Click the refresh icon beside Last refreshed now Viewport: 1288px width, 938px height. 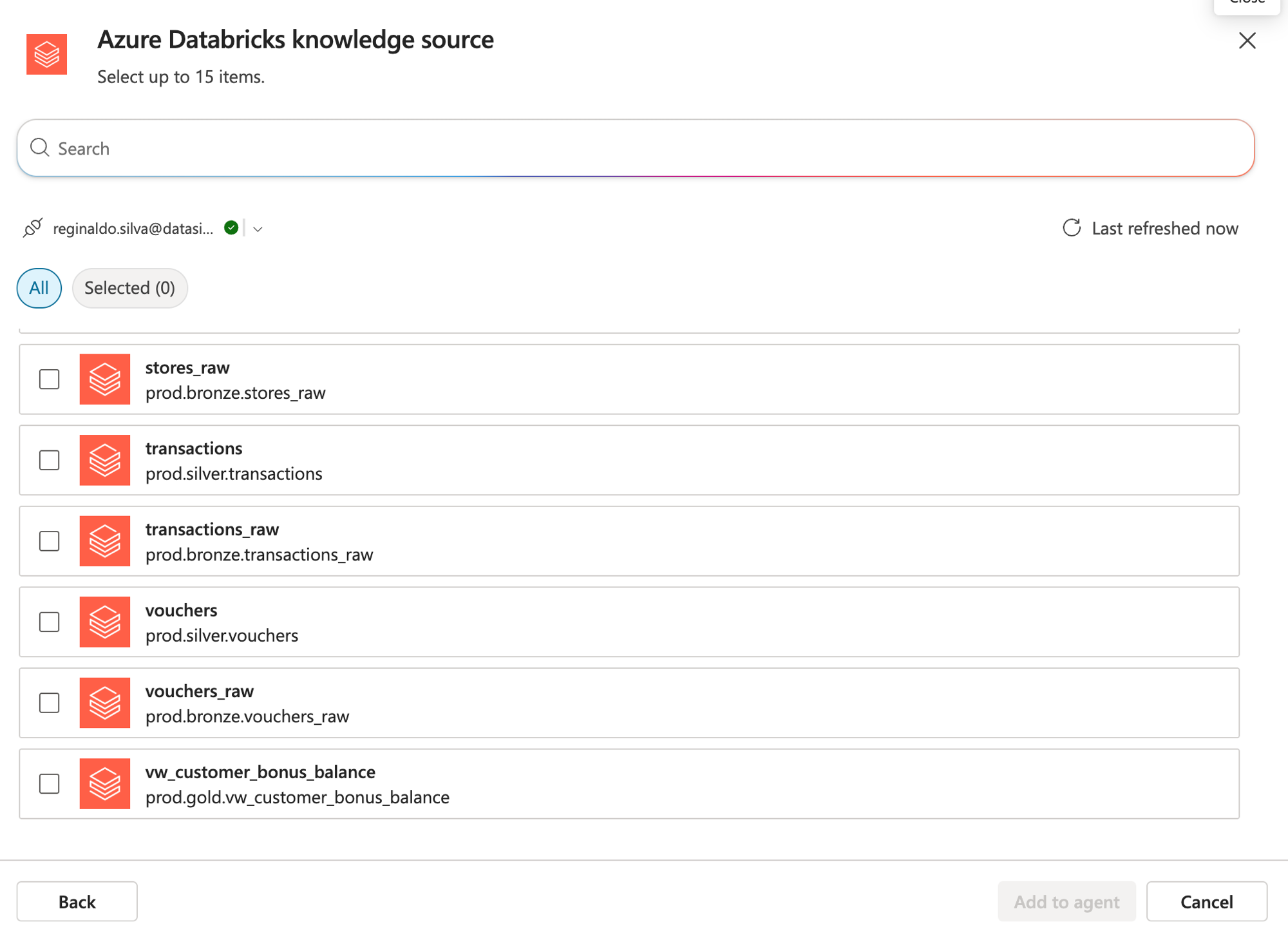point(1072,228)
